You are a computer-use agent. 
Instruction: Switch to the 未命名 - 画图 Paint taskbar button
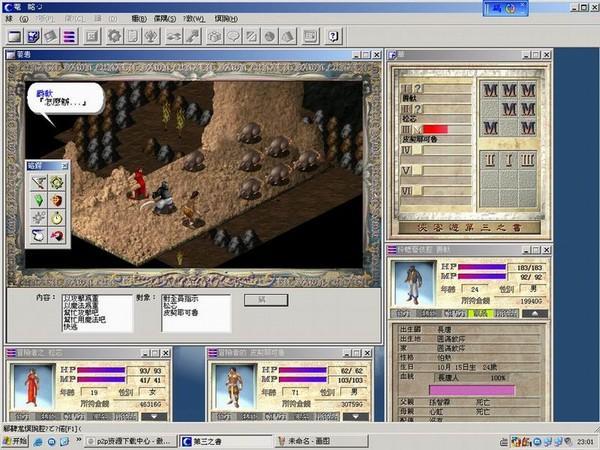point(321,441)
